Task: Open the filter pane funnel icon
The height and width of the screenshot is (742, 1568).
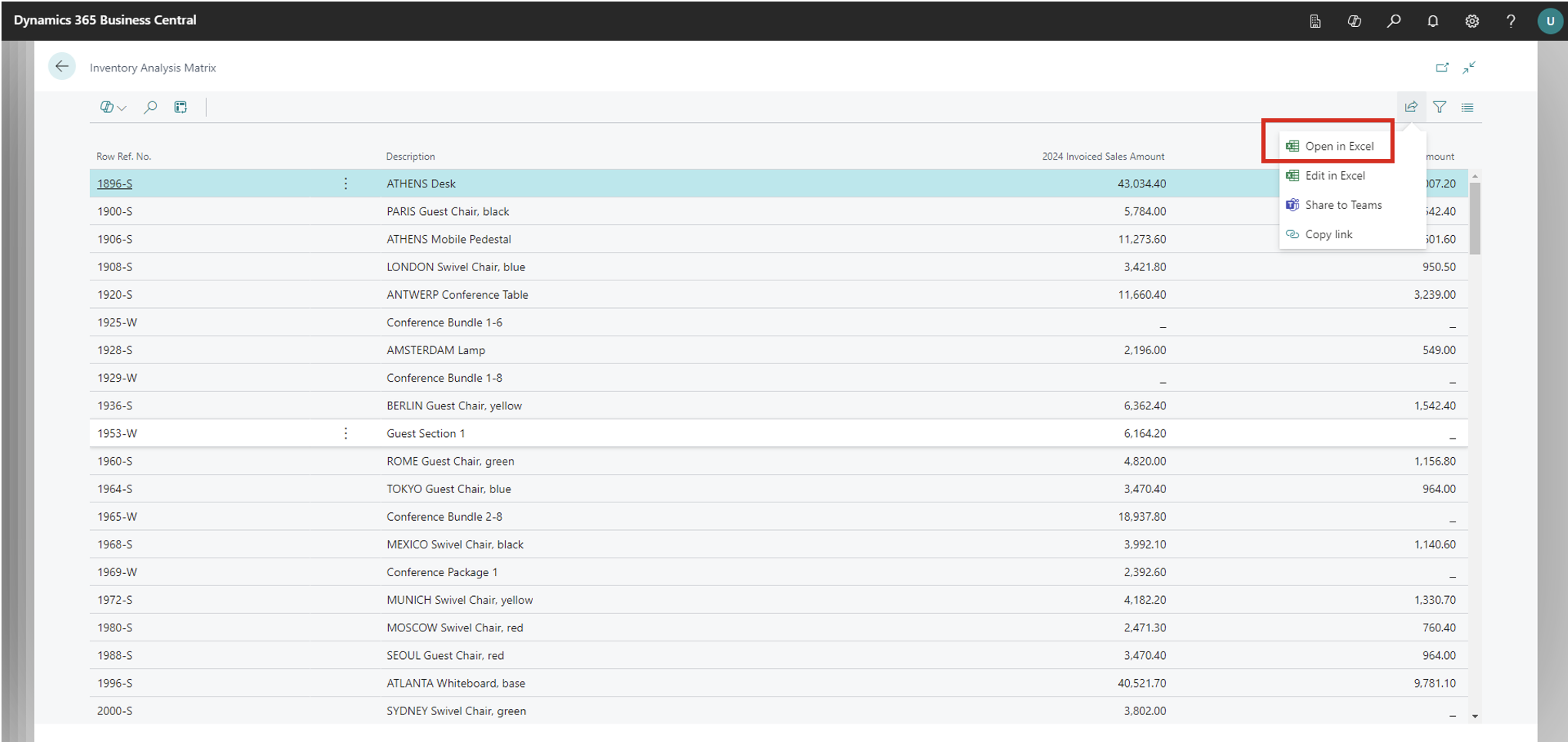Action: [1440, 108]
